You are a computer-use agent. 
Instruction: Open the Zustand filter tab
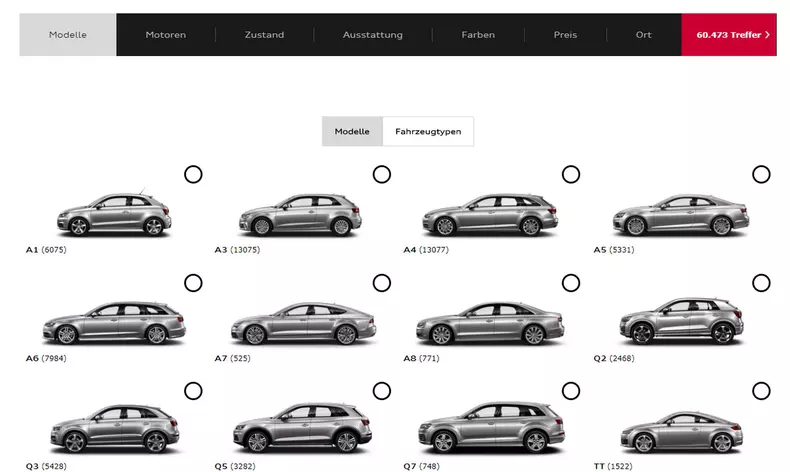264,35
